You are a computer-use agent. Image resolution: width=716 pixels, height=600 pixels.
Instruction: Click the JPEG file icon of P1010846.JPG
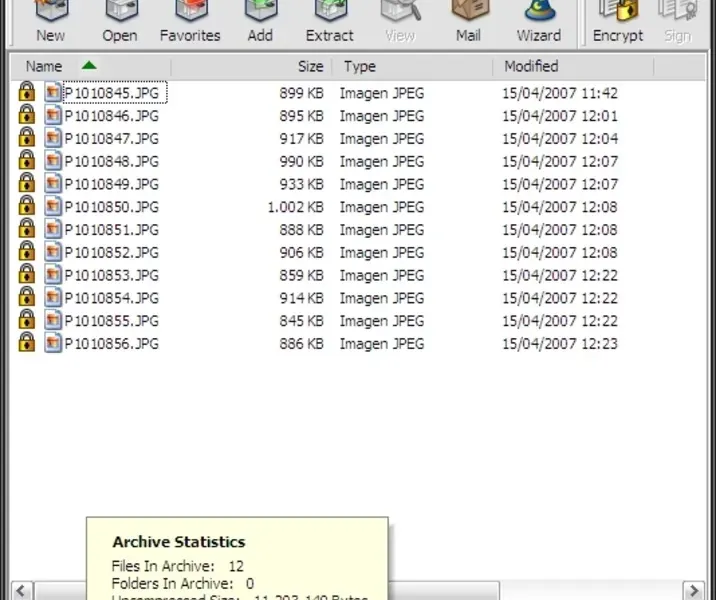click(53, 115)
